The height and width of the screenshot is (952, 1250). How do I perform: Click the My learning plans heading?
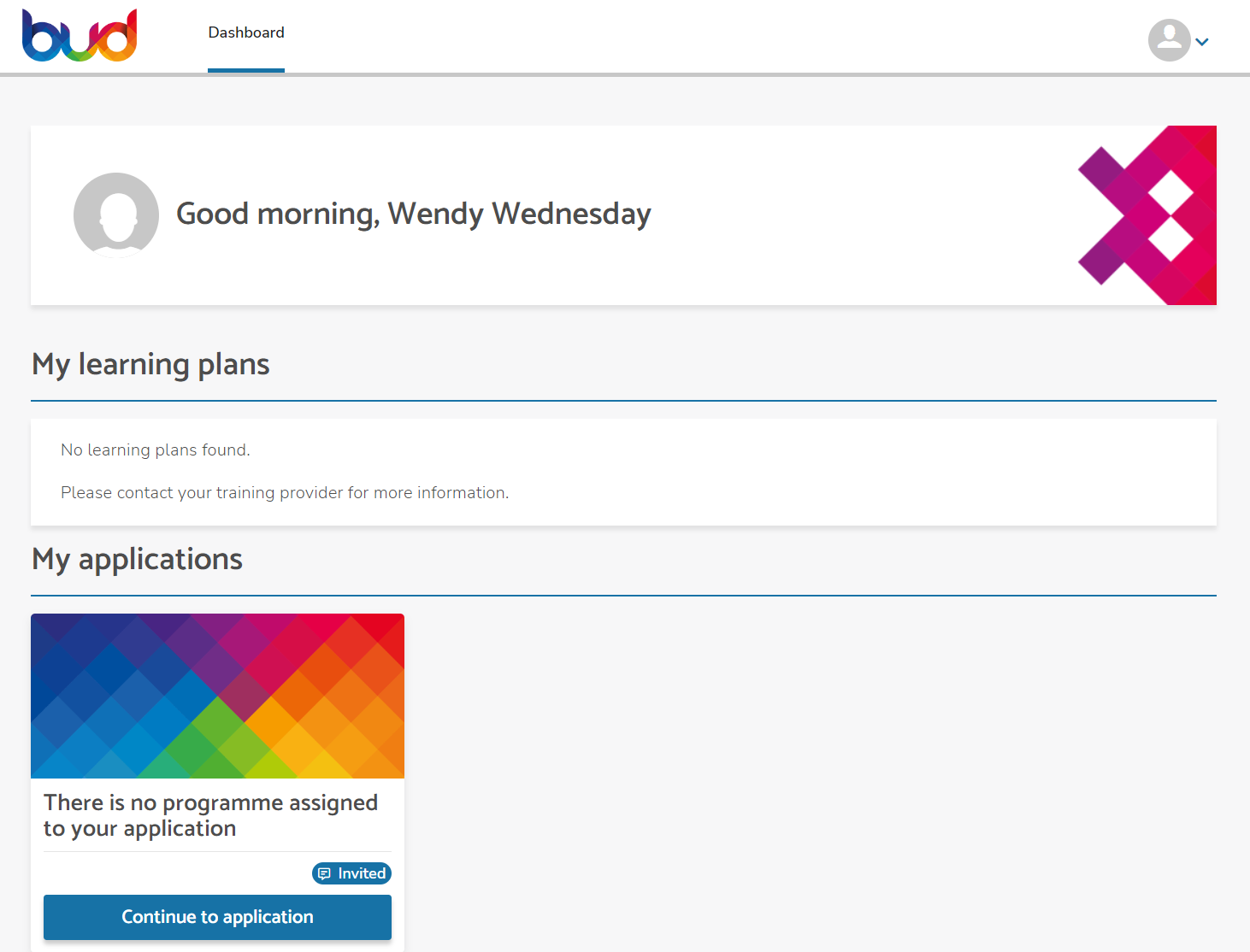[150, 365]
